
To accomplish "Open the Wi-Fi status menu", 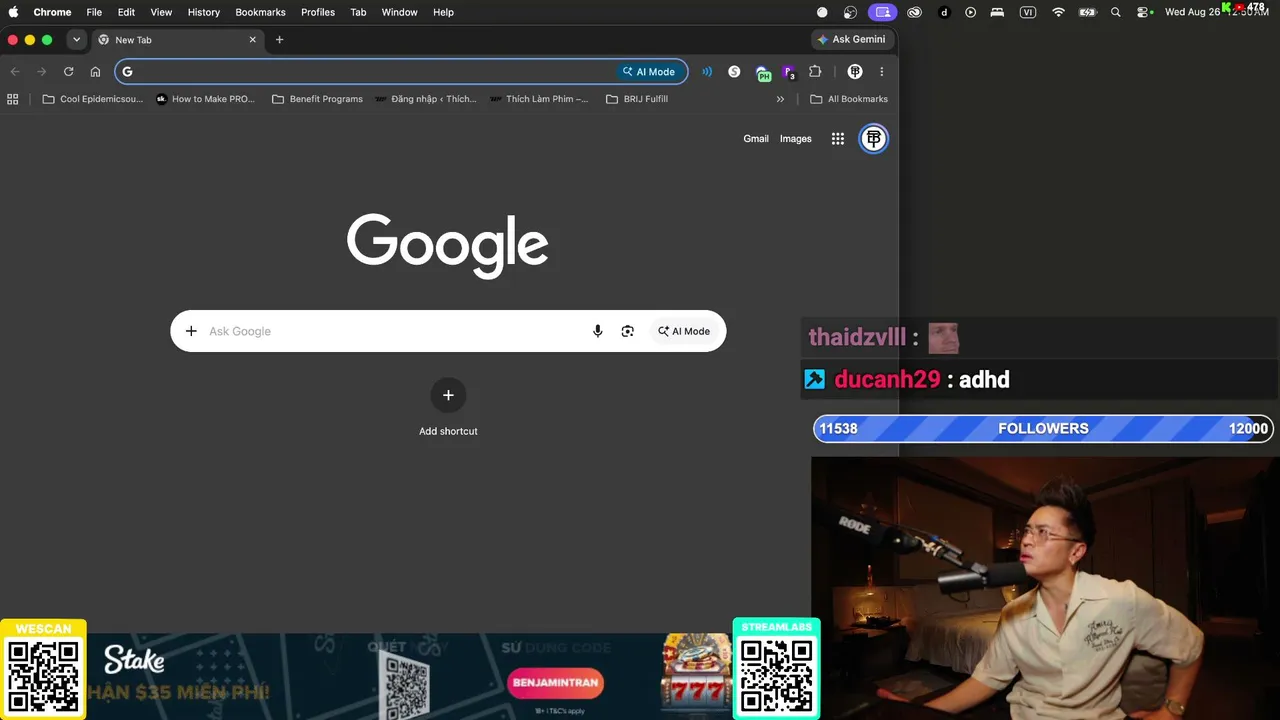I will [x=1058, y=12].
